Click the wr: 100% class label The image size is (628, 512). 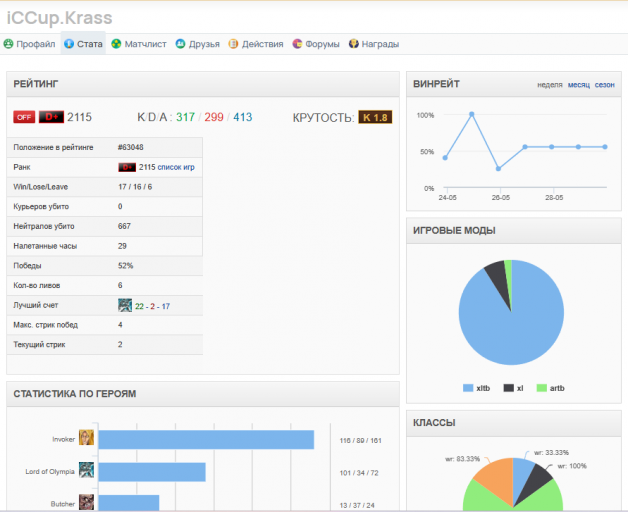pos(572,466)
